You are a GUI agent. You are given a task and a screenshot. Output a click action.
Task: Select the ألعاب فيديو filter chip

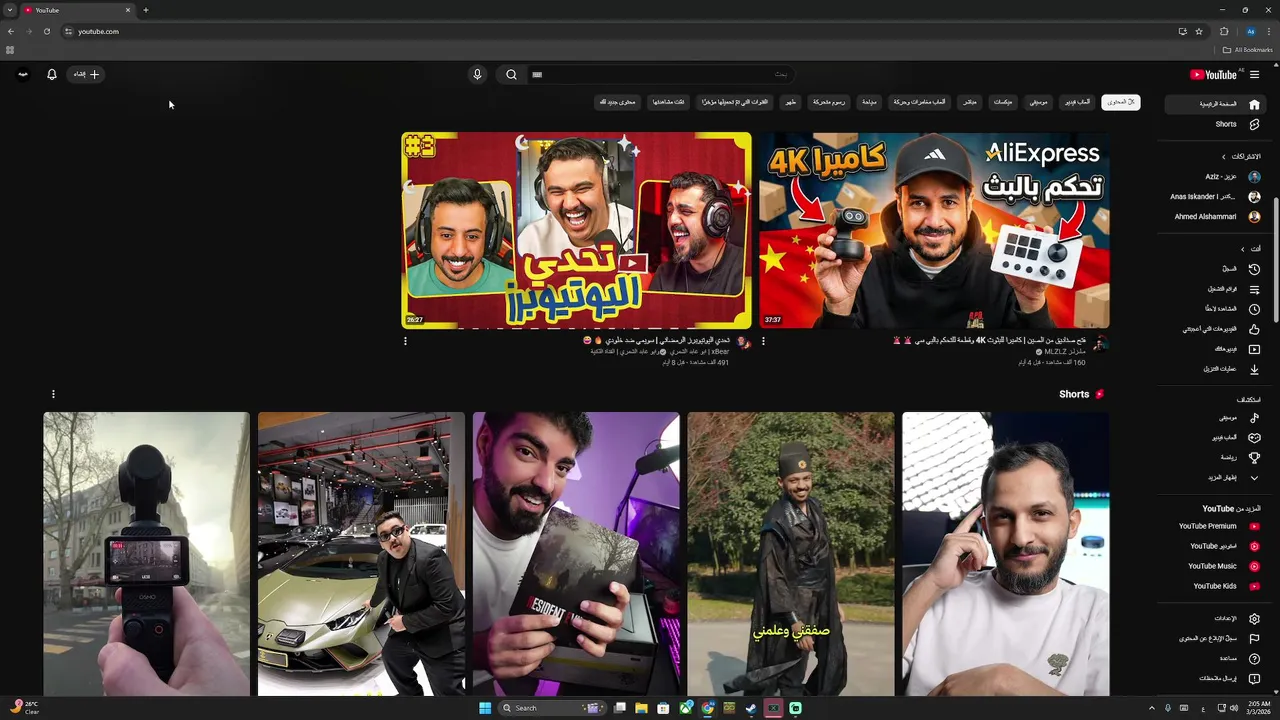click(1077, 102)
